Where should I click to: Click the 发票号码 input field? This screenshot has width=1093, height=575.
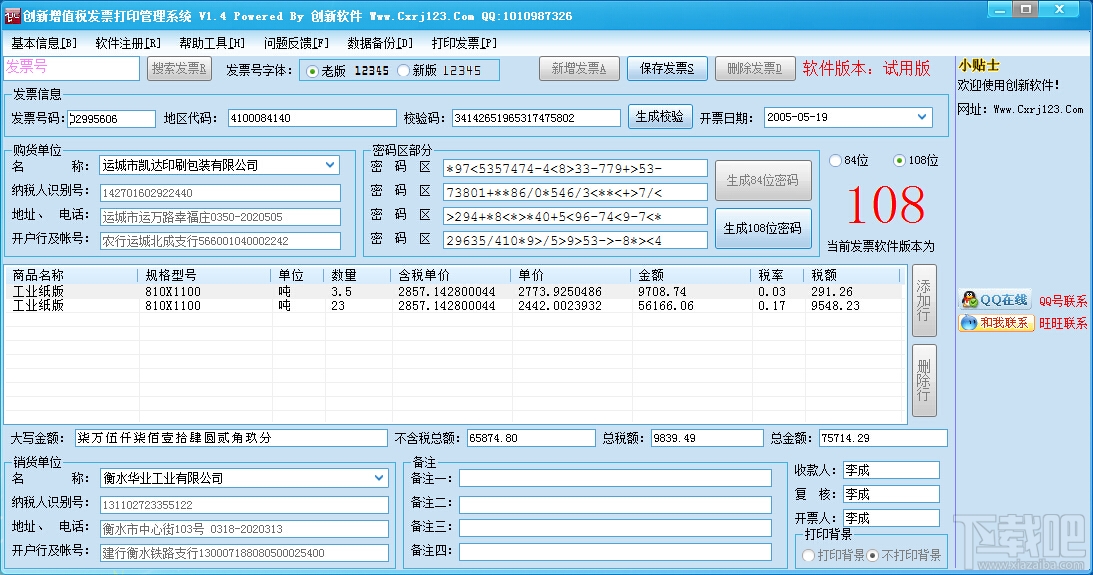coord(112,118)
